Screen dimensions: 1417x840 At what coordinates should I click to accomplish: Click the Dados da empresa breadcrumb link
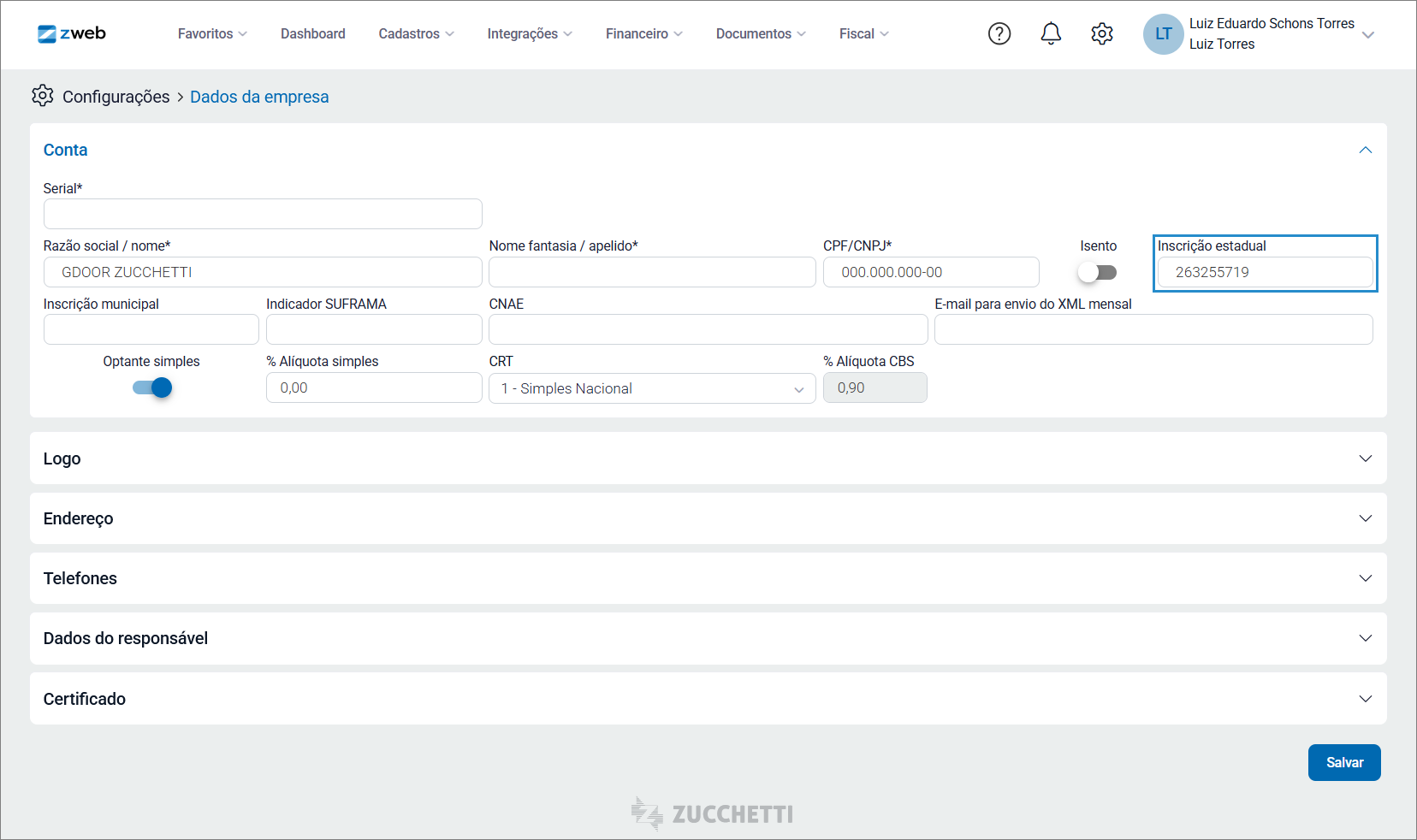[259, 97]
